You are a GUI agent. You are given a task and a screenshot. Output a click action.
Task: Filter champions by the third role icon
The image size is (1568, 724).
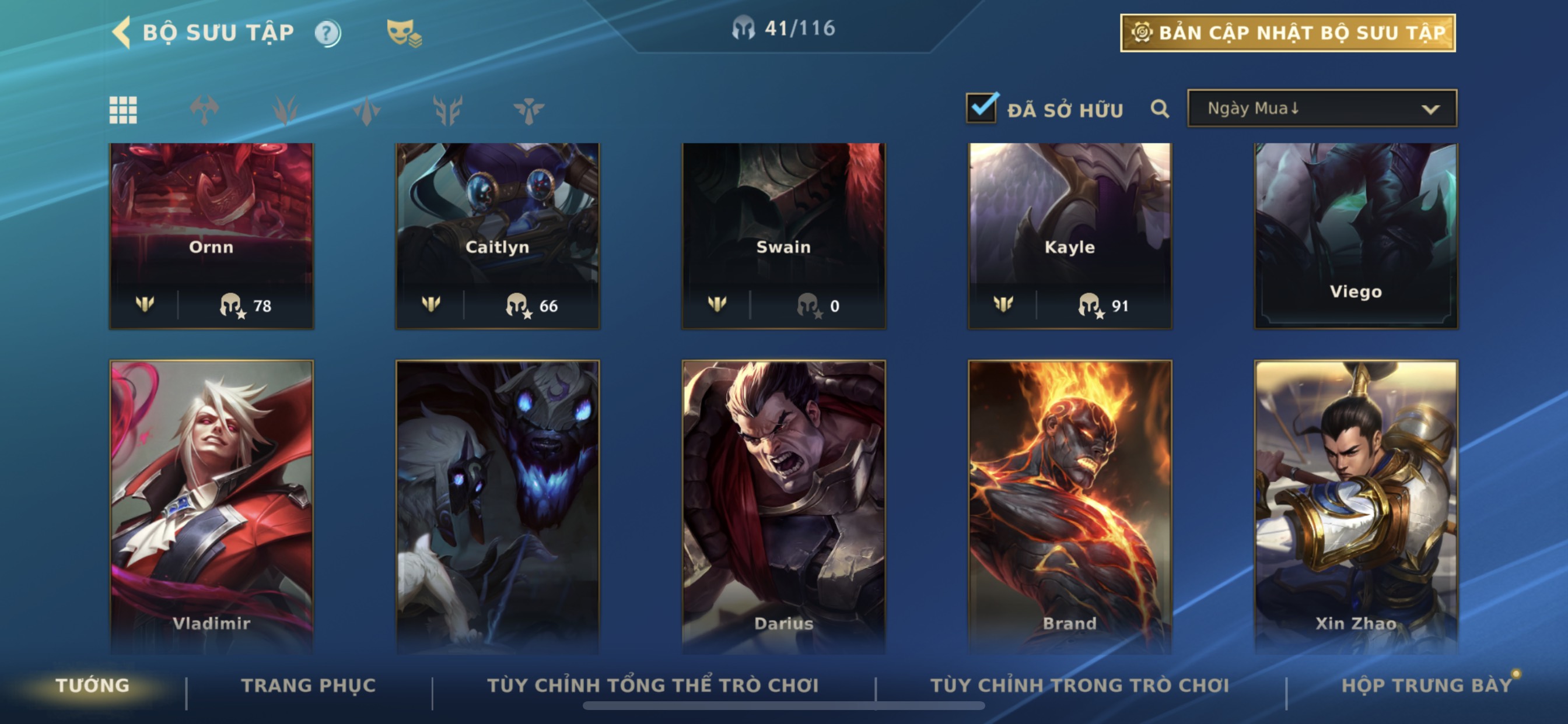pyautogui.click(x=366, y=110)
